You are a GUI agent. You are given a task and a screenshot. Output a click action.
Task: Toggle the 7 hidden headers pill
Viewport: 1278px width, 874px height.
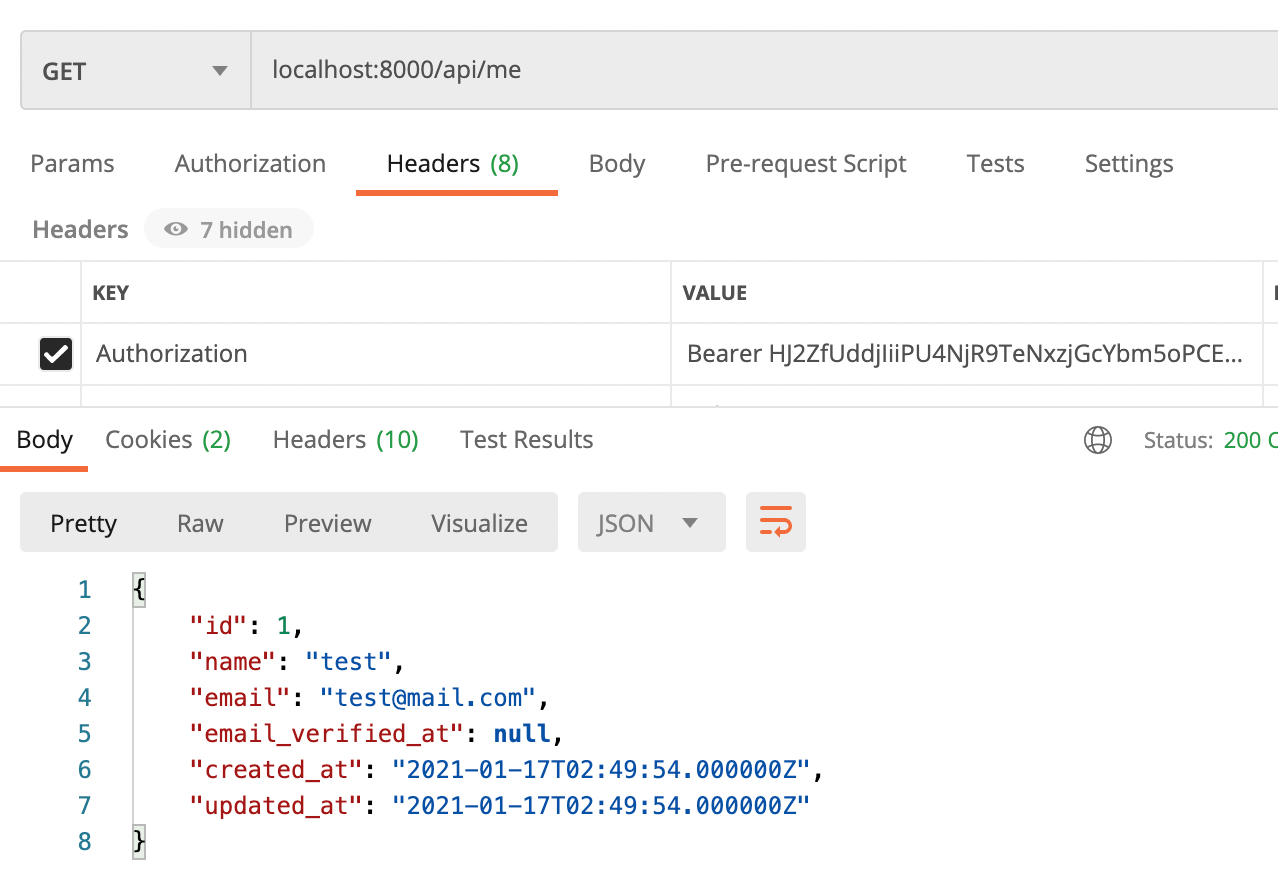coord(228,228)
